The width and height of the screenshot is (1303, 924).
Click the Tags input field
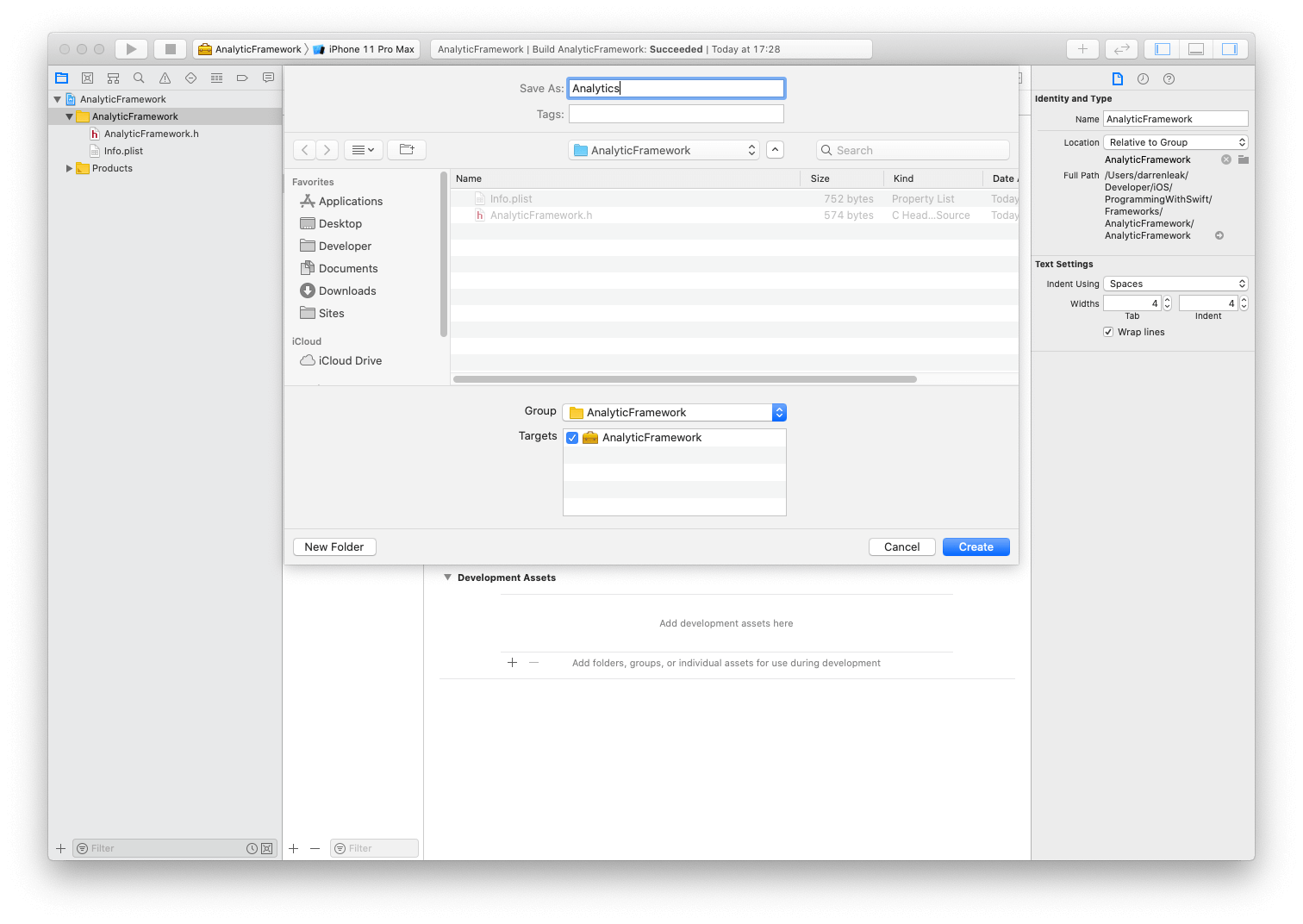[676, 114]
